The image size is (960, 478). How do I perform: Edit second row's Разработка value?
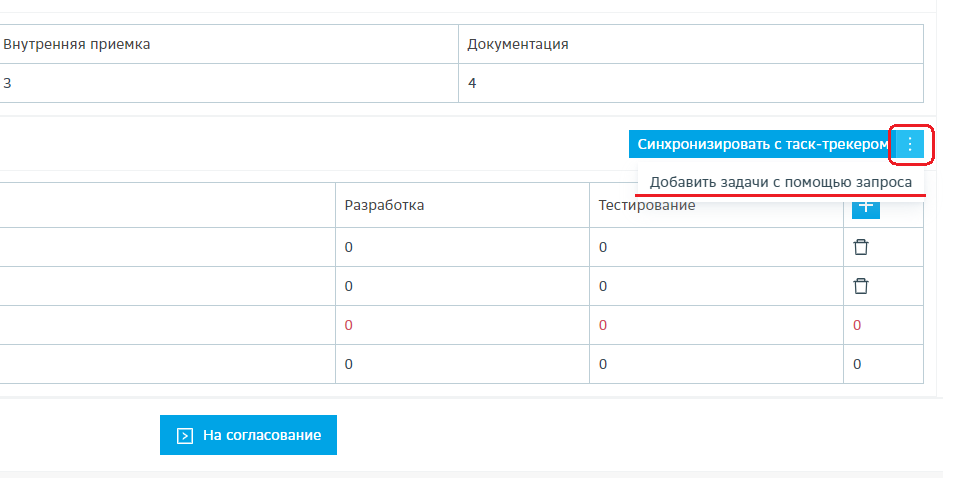[349, 286]
